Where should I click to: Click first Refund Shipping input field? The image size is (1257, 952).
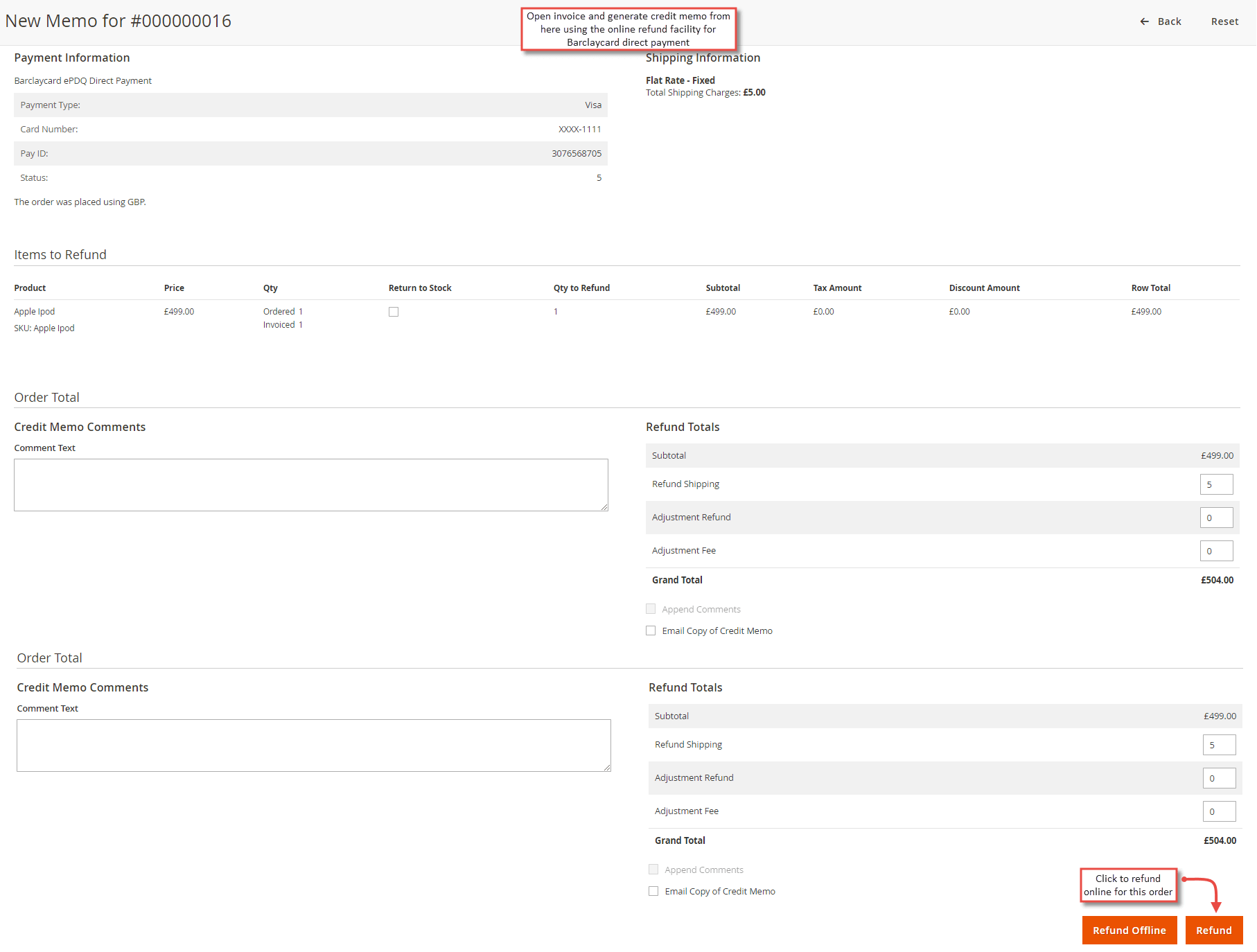point(1216,484)
